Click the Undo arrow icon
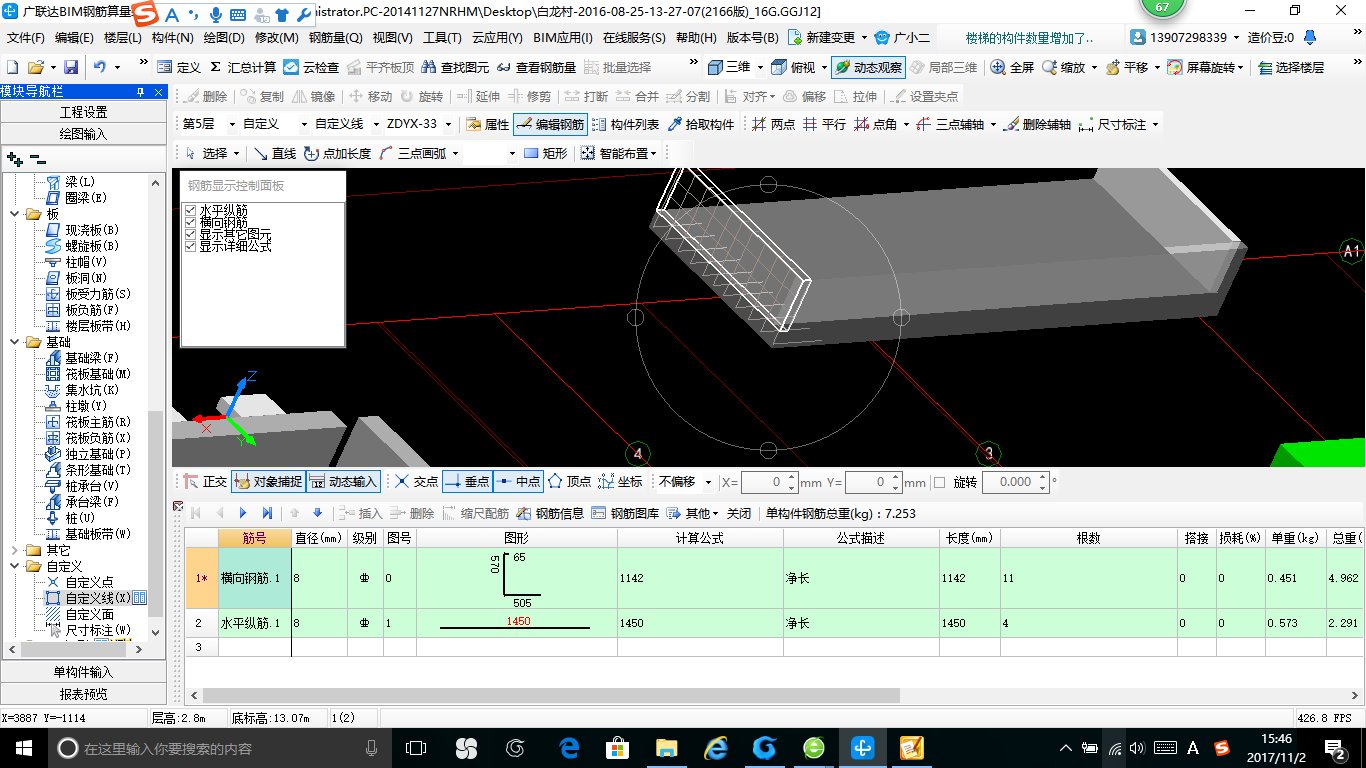The height and width of the screenshot is (768, 1366). pyautogui.click(x=100, y=67)
